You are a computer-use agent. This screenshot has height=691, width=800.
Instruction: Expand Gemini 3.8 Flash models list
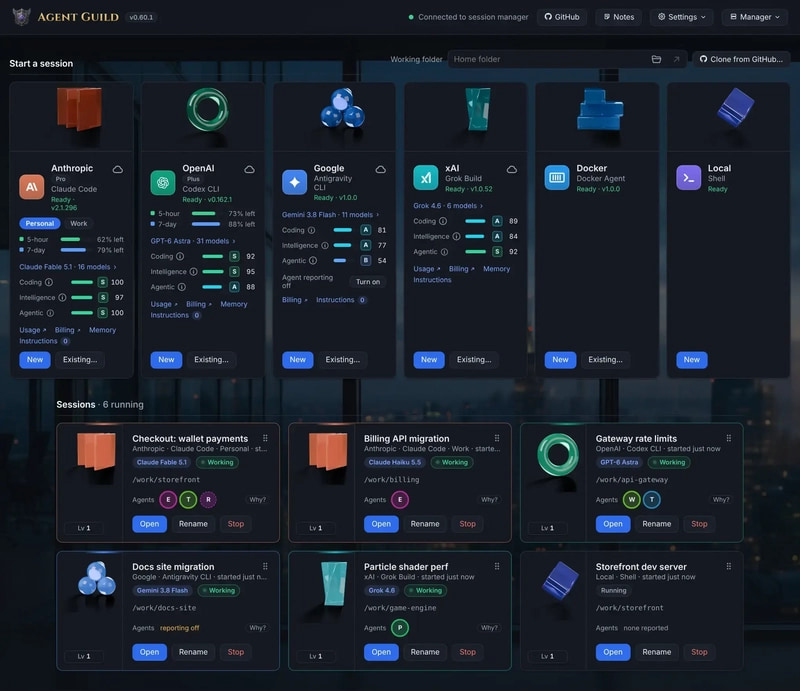331,215
